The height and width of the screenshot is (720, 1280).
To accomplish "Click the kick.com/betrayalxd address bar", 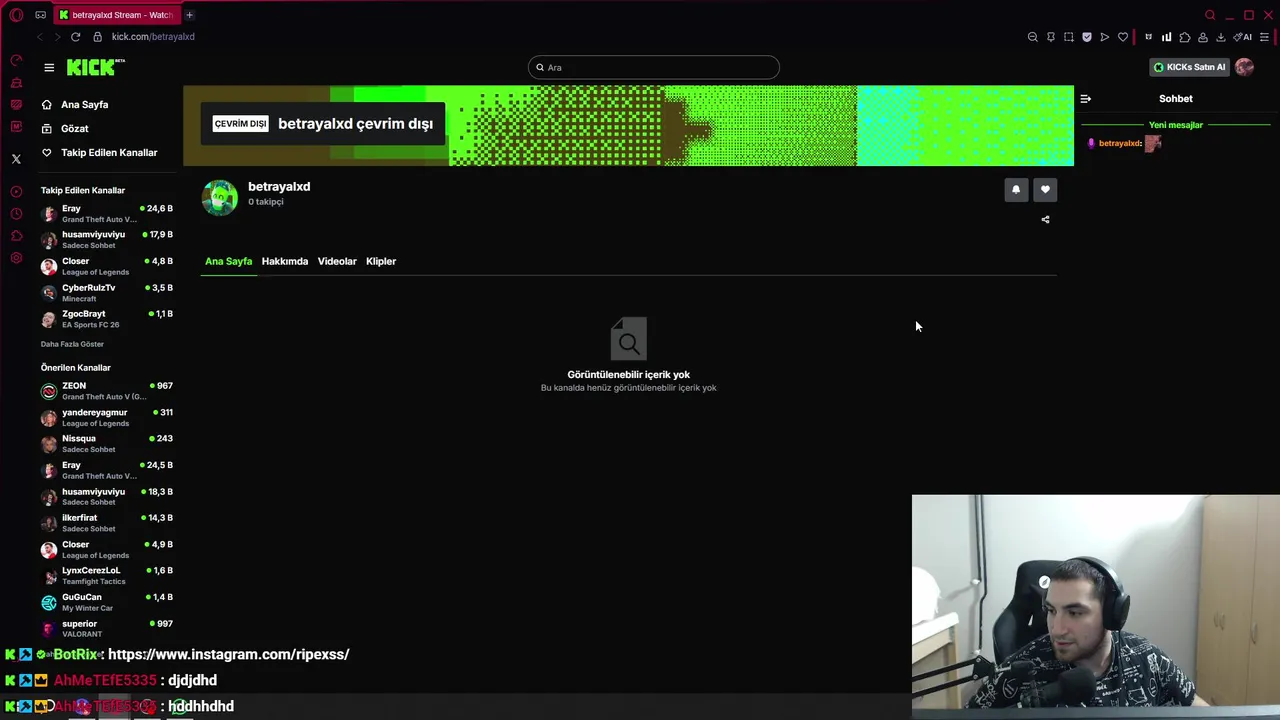I will click(x=153, y=37).
